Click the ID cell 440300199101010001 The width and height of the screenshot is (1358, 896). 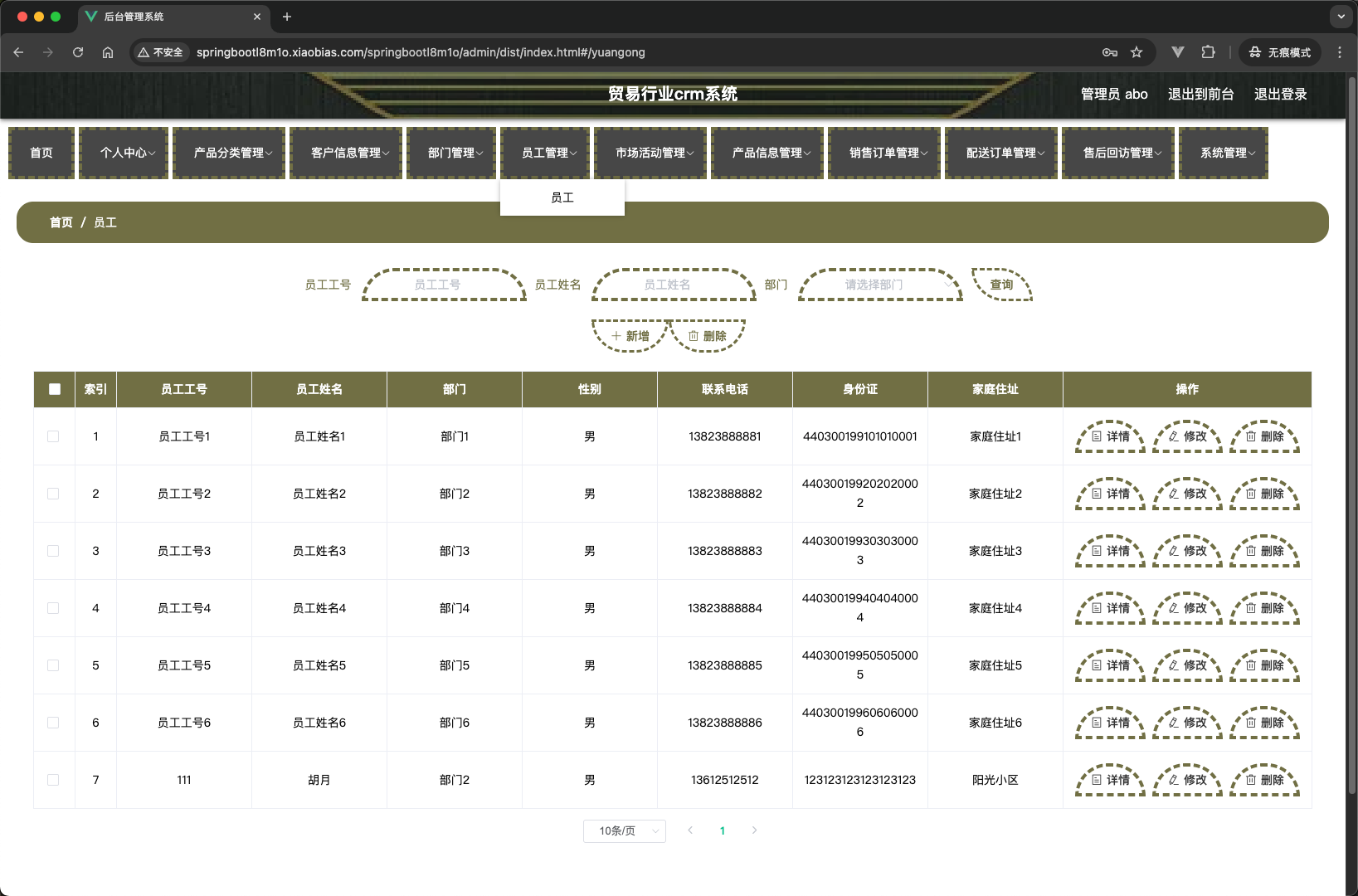pos(860,436)
